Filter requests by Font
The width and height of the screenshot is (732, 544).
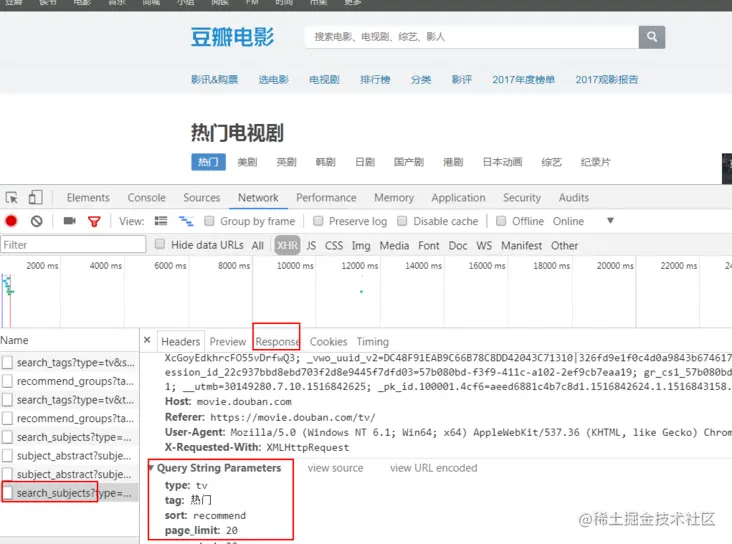point(429,246)
